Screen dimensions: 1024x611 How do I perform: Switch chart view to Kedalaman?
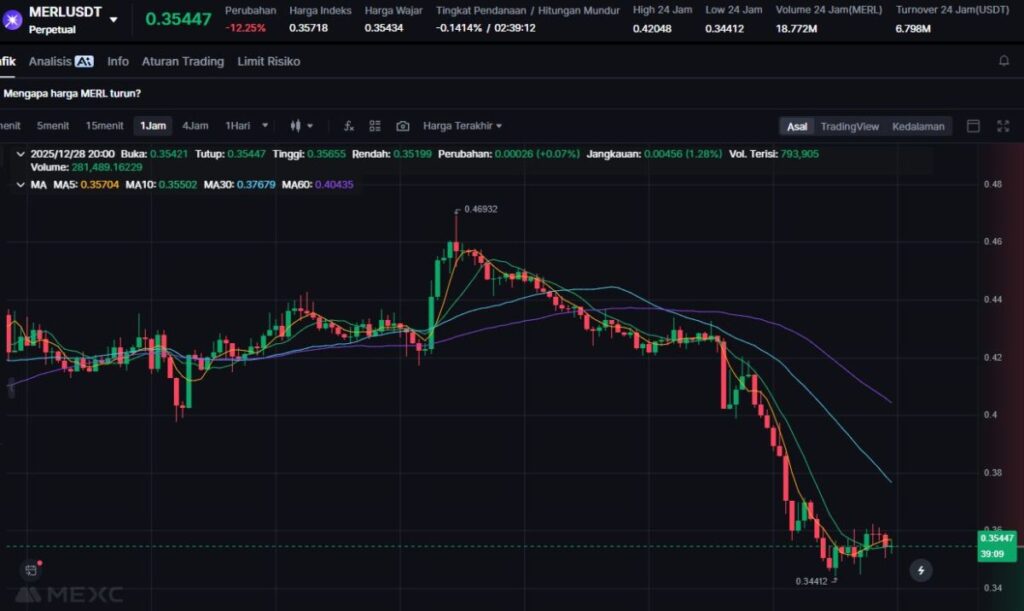[x=917, y=126]
